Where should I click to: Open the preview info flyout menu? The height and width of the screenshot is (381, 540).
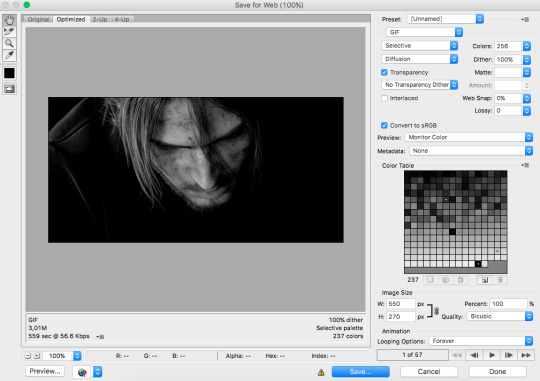click(100, 337)
